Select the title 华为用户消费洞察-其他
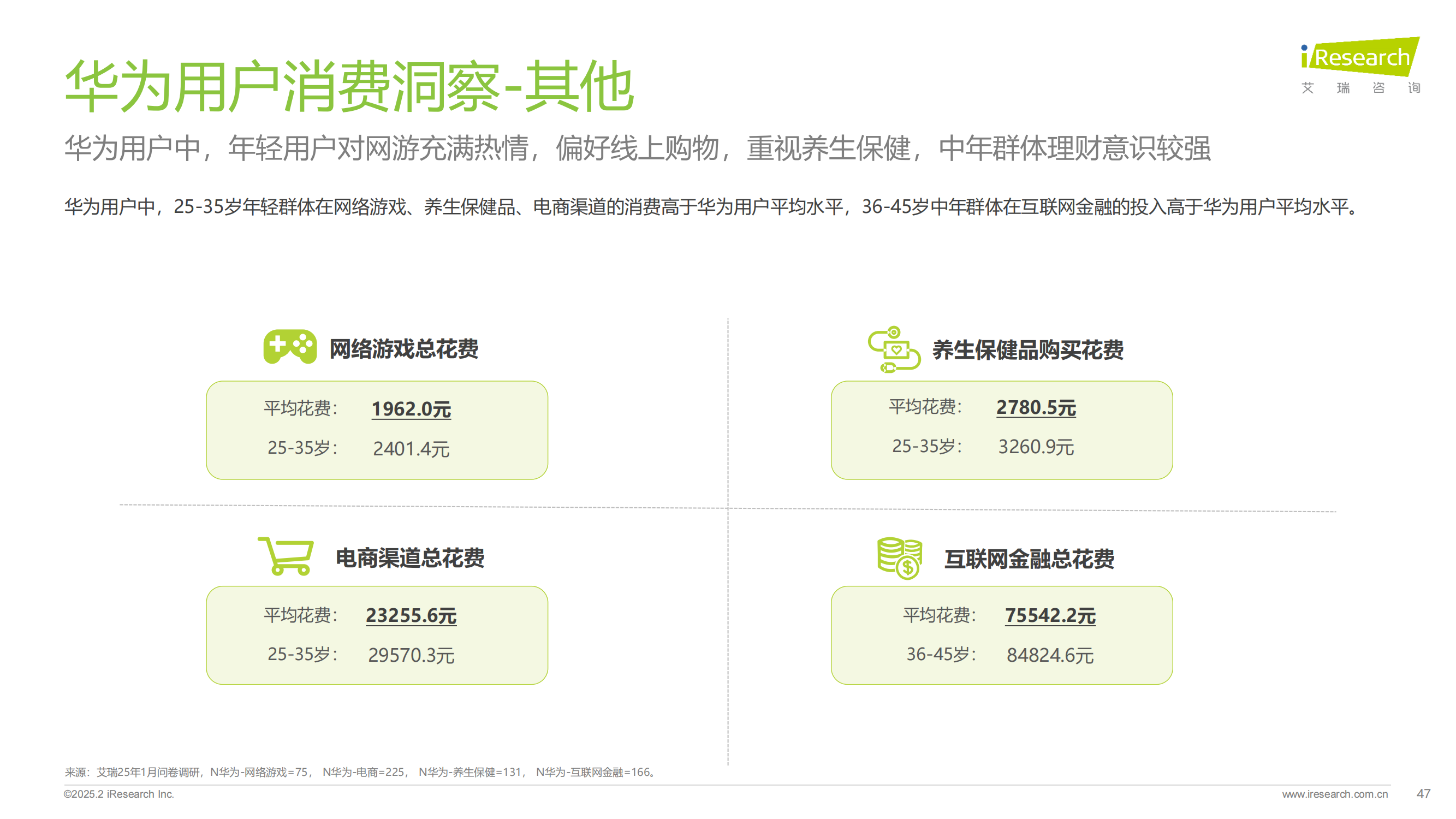The height and width of the screenshot is (819, 1456). [349, 86]
